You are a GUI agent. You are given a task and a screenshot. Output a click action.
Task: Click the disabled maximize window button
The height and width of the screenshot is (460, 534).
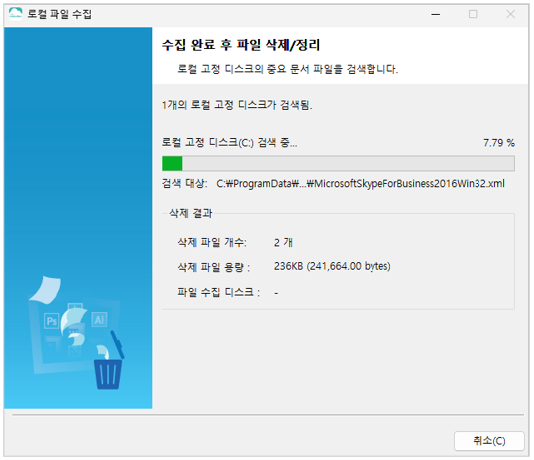click(473, 14)
